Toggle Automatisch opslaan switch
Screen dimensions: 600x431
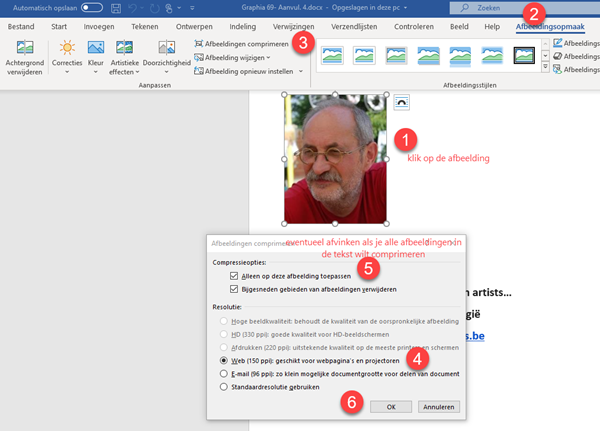pyautogui.click(x=92, y=8)
